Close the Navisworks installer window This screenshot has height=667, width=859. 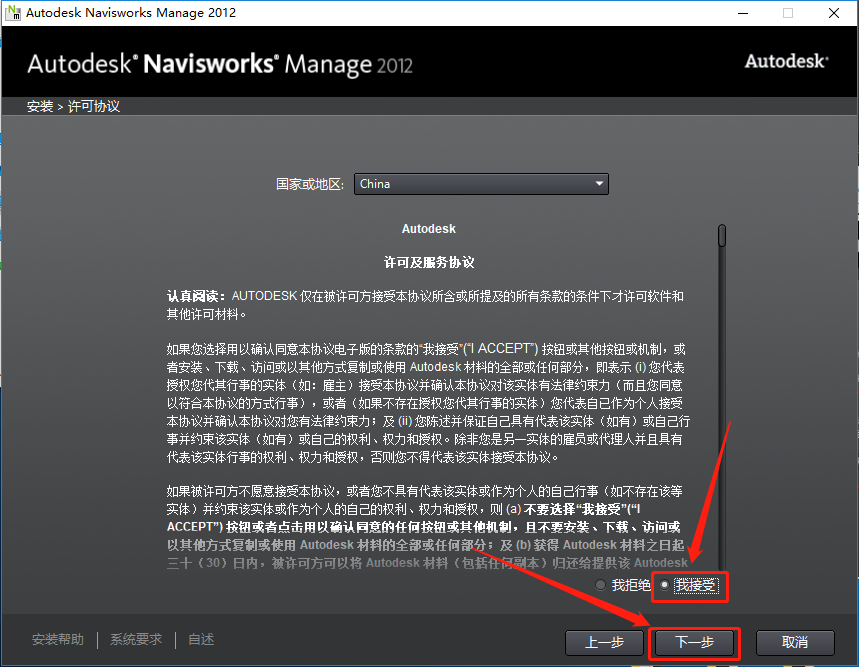pyautogui.click(x=834, y=13)
